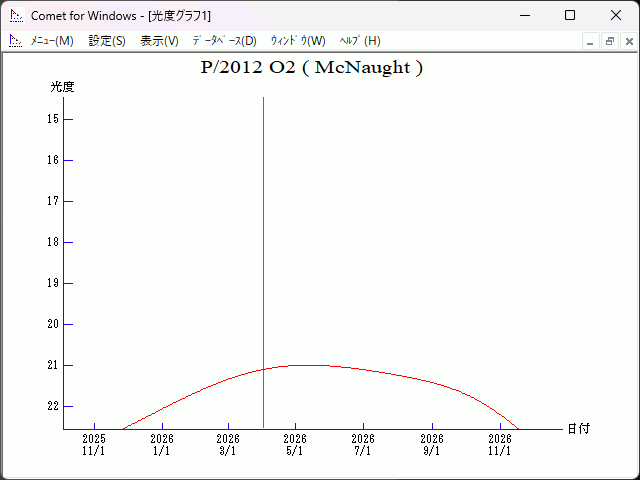Click the magnitude 21 tick label

point(53,365)
